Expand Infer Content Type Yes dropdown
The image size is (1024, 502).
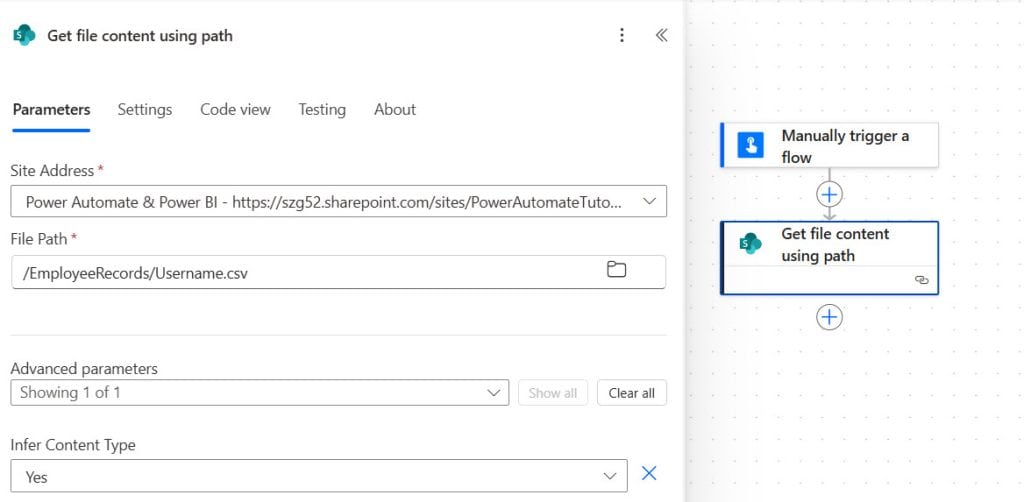(319, 476)
